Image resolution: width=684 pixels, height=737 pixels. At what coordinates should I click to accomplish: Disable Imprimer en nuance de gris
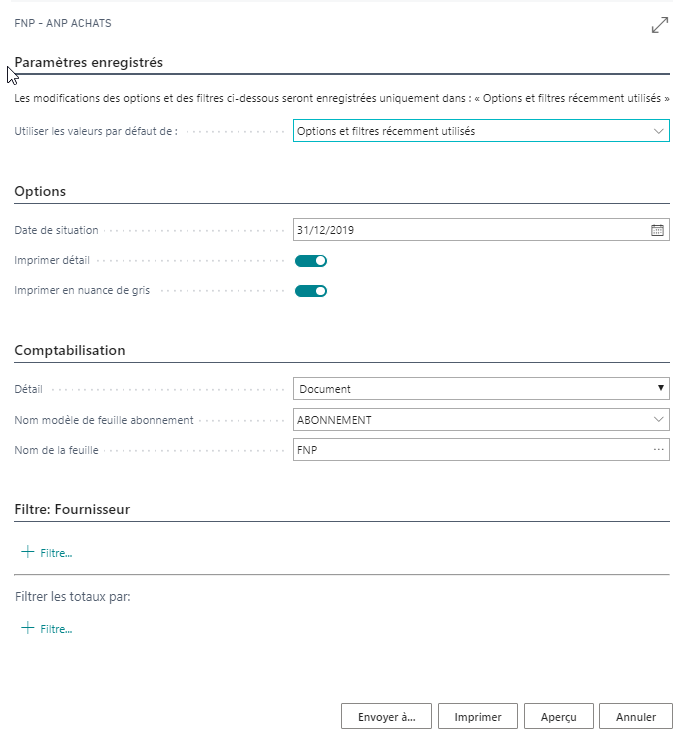click(311, 291)
